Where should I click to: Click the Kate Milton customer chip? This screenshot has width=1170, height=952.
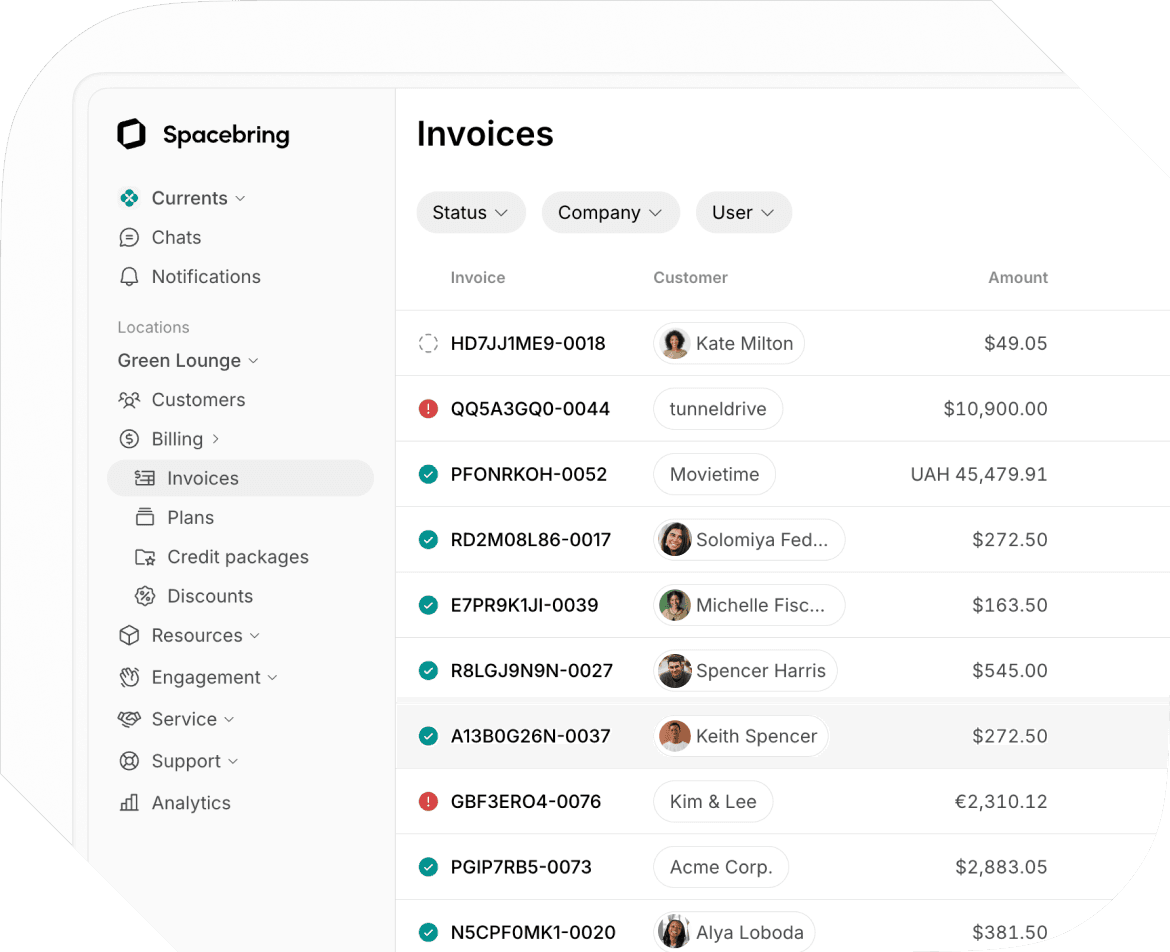click(x=729, y=344)
